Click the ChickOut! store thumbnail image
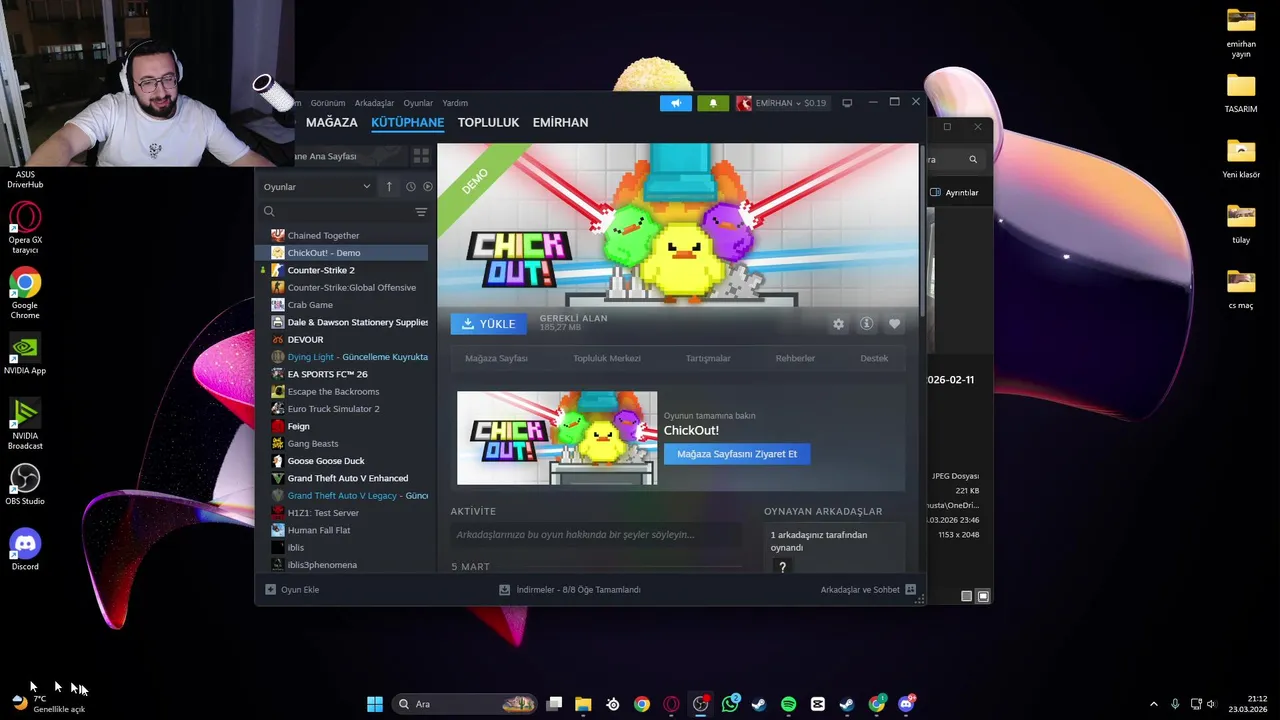The height and width of the screenshot is (720, 1280). (x=557, y=438)
